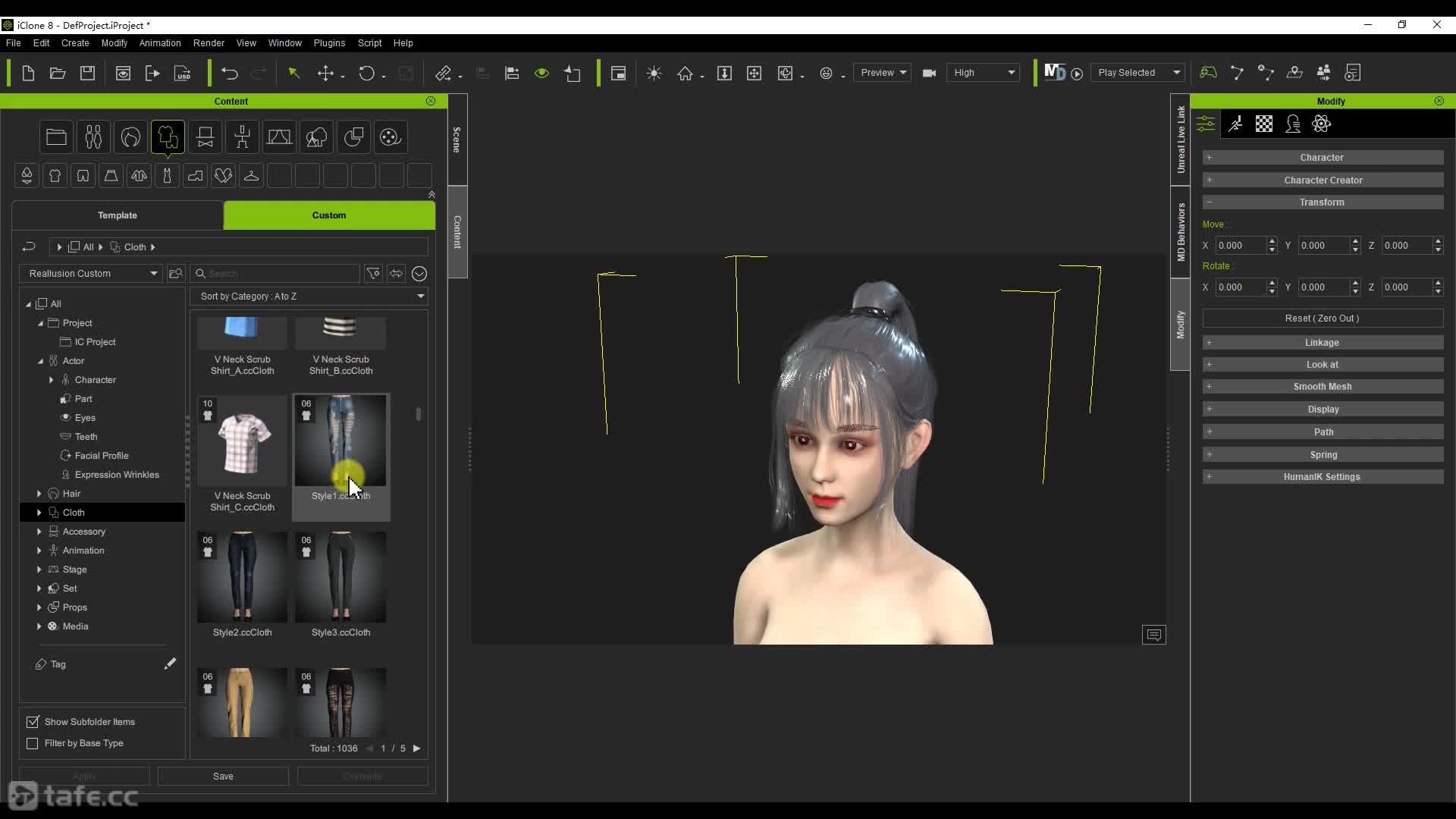This screenshot has width=1456, height=819.
Task: Open project with the folder icon
Action: pyautogui.click(x=58, y=73)
